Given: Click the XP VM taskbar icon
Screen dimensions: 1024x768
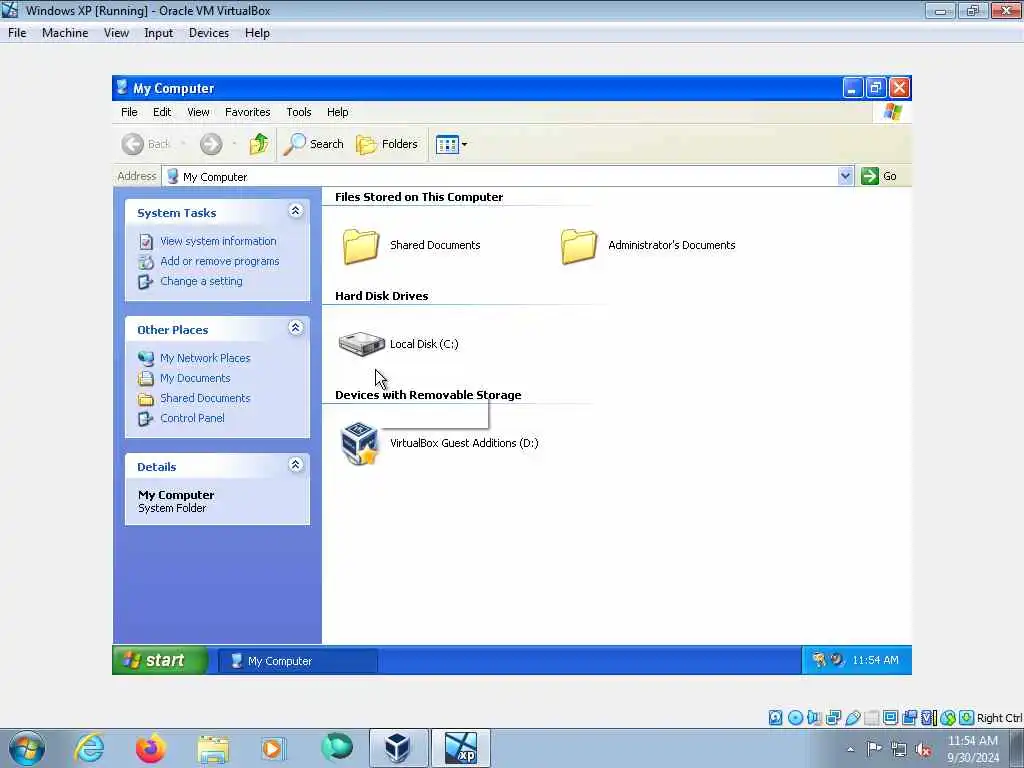Looking at the screenshot, I should pos(460,748).
